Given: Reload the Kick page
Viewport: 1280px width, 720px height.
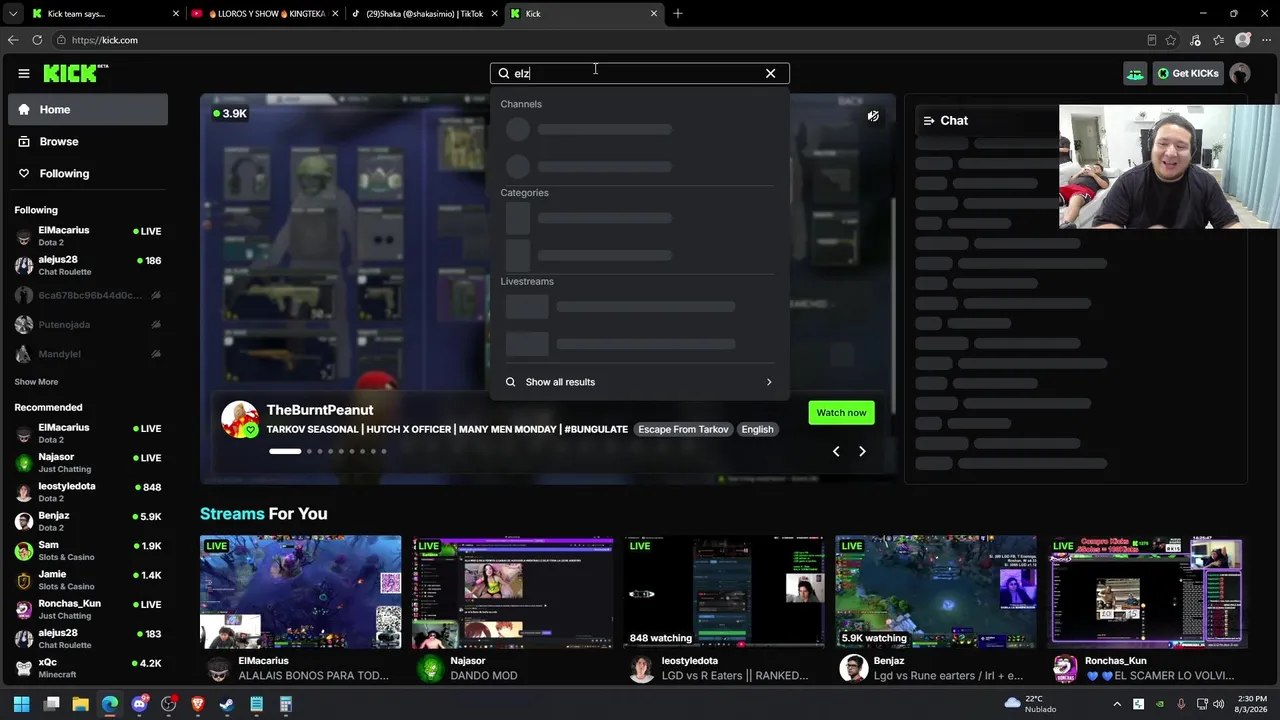Looking at the screenshot, I should pos(37,40).
